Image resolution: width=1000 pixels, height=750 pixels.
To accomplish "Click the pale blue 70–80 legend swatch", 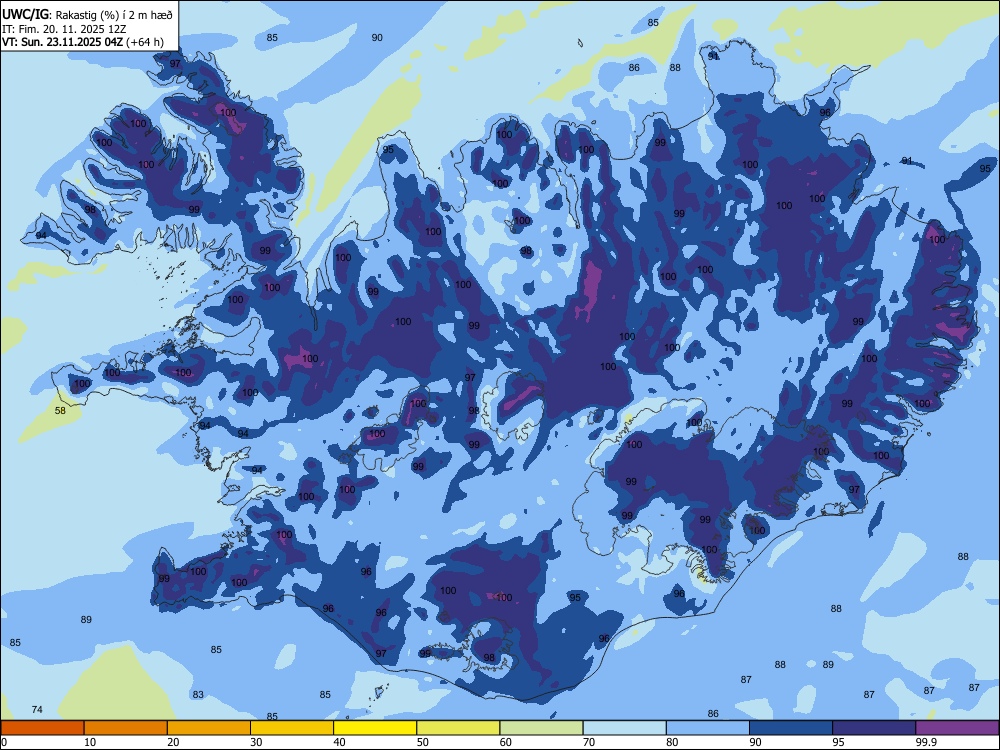I will (624, 728).
